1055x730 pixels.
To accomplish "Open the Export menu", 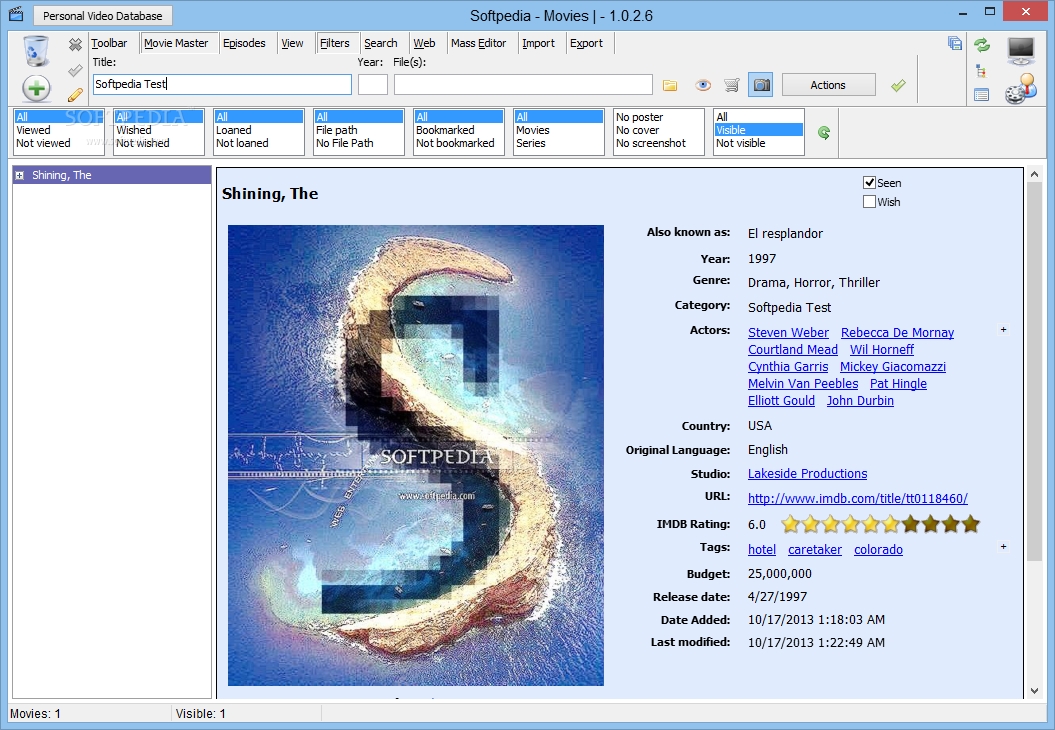I will coord(587,43).
